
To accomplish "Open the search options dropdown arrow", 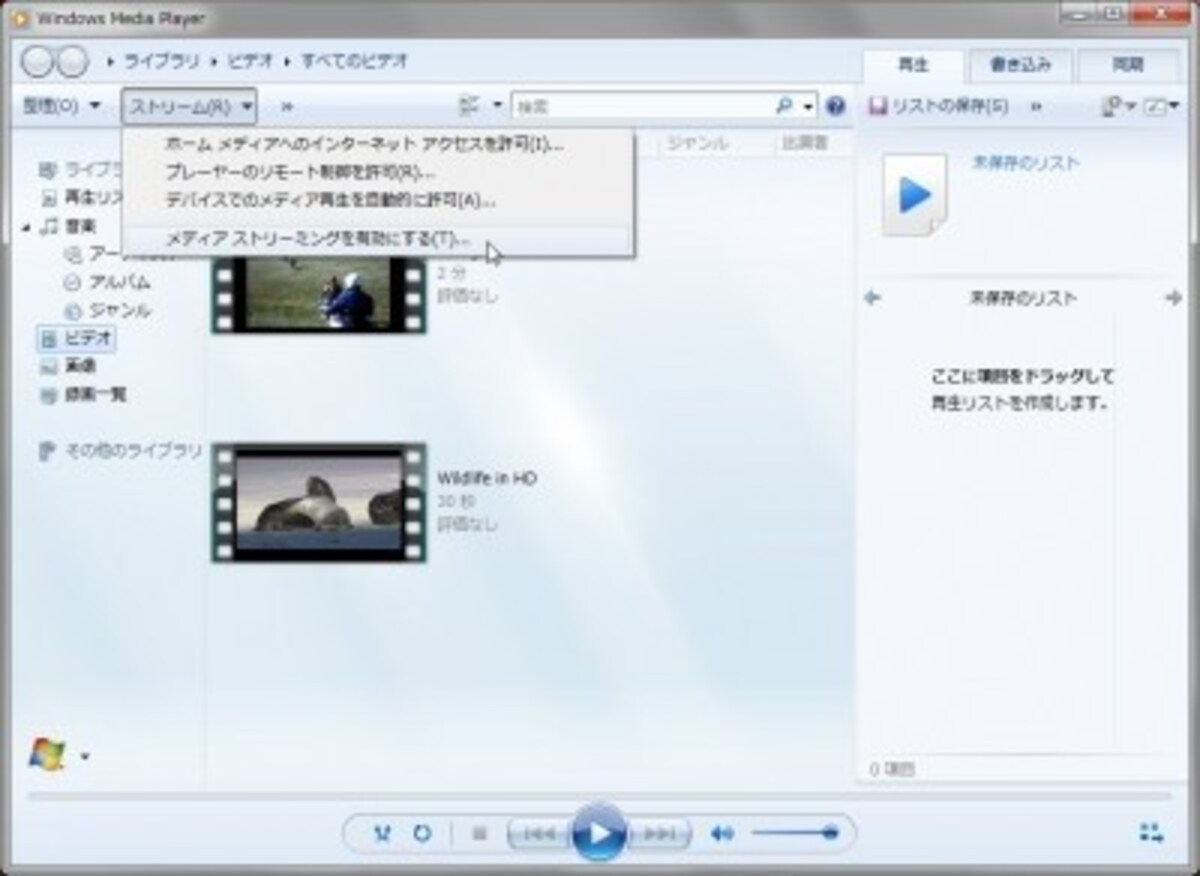I will 808,105.
